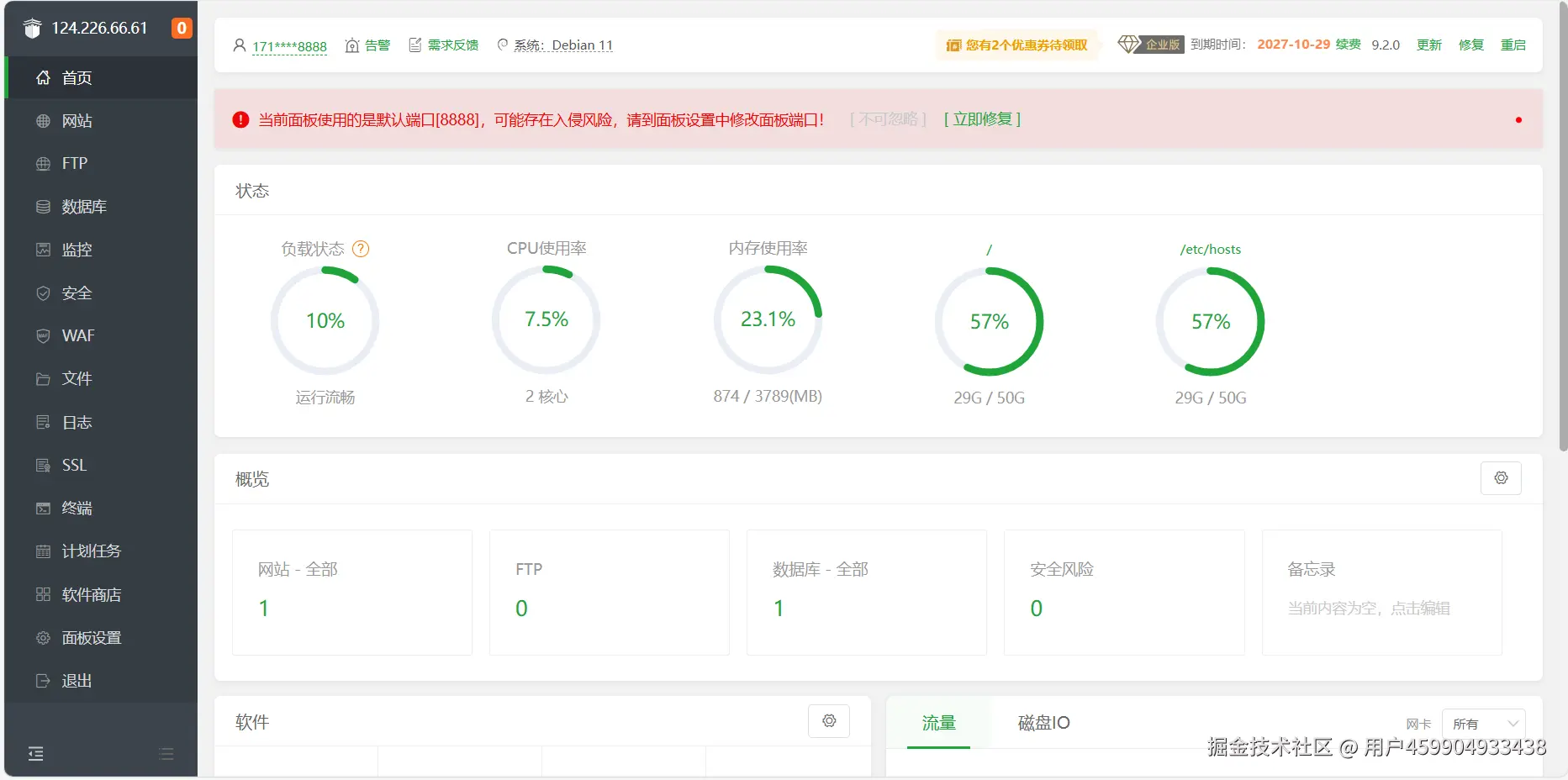Screen dimensions: 1568x780
Task: Click the root / disk 57% gauge
Action: pos(989,321)
